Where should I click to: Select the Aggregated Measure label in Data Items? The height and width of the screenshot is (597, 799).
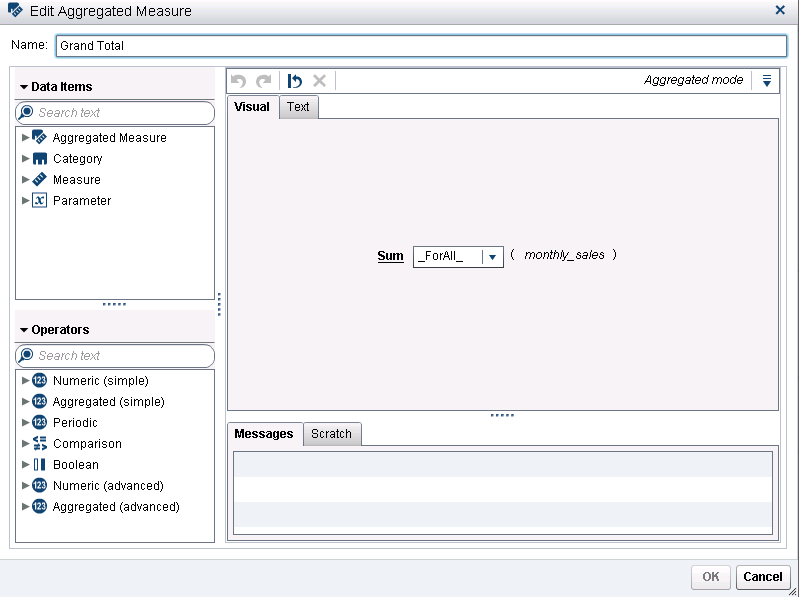110,138
